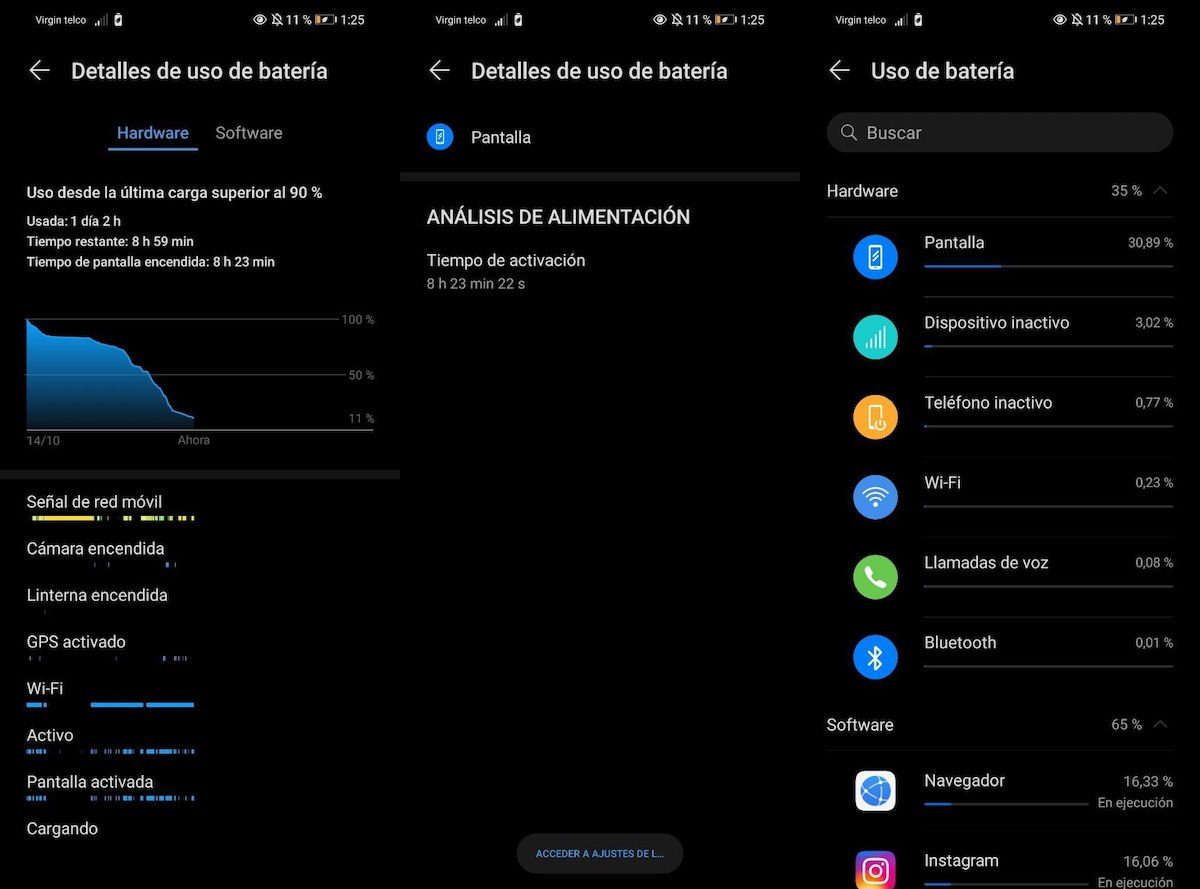The height and width of the screenshot is (889, 1200).
Task: Switch to the Software tab
Action: pyautogui.click(x=249, y=133)
